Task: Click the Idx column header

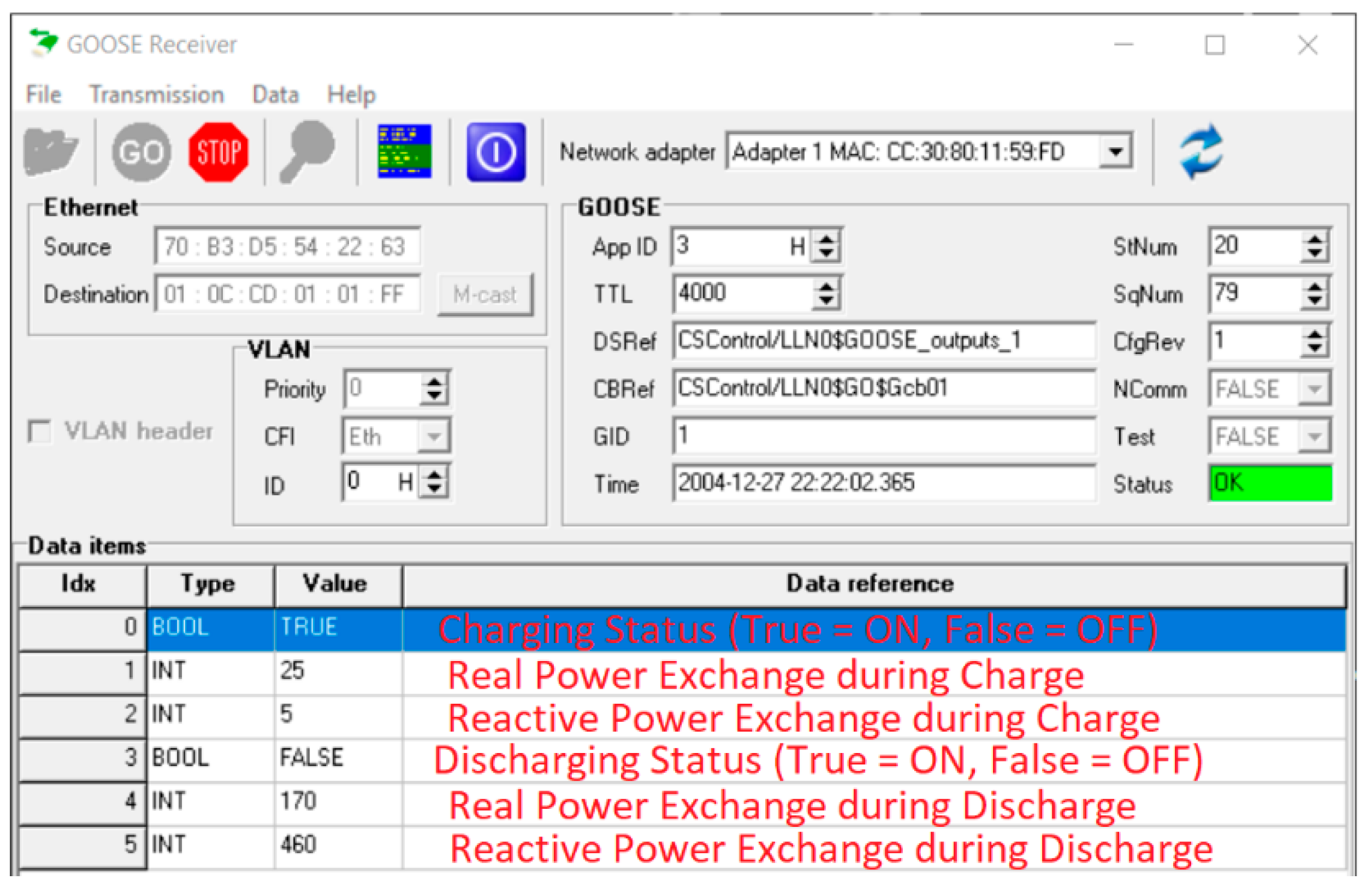Action: [x=83, y=586]
